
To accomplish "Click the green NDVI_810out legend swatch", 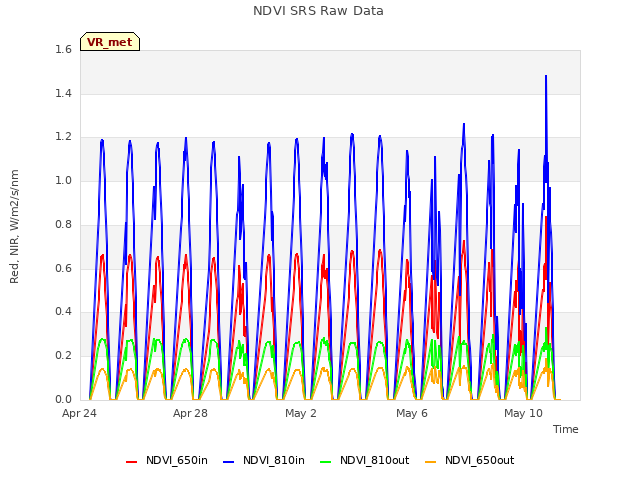I will pyautogui.click(x=326, y=462).
